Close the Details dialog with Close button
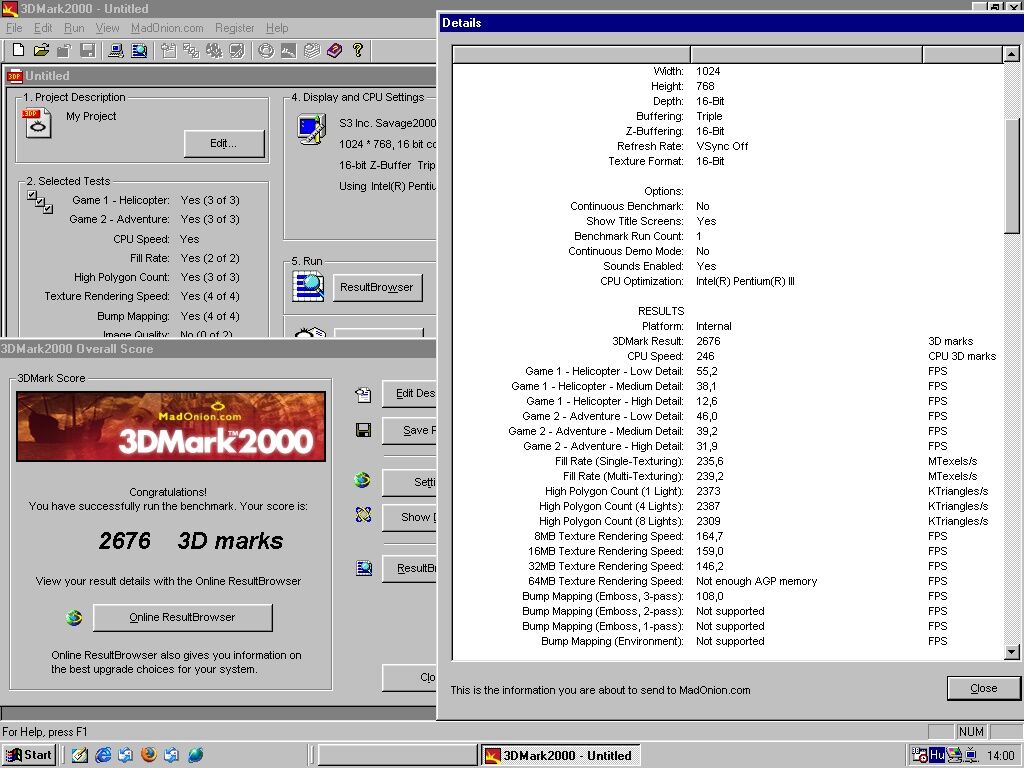Screen dimensions: 1024x768 [983, 688]
